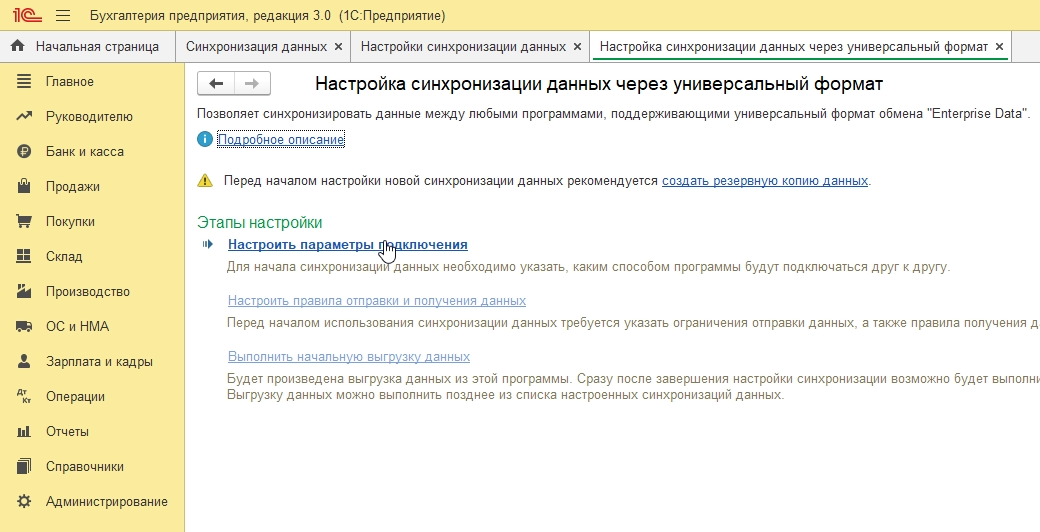
Task: Open Склад warehouse section
Action: [63, 256]
